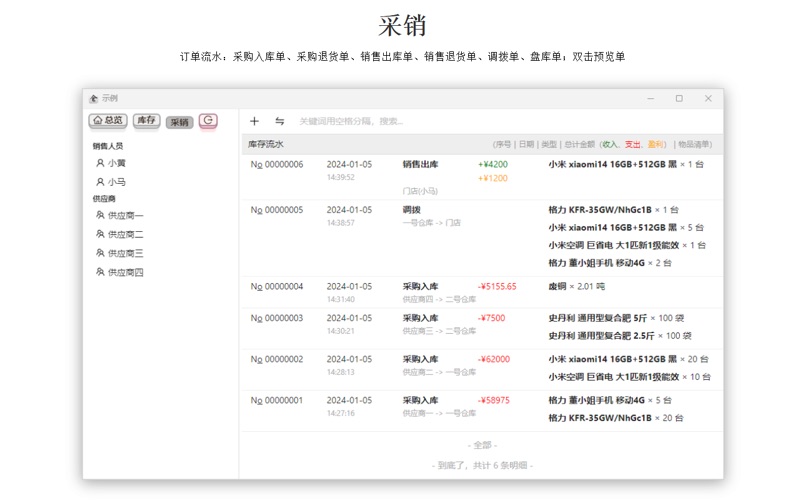Open the 采销 tab
The image size is (800, 500).
pyautogui.click(x=179, y=122)
